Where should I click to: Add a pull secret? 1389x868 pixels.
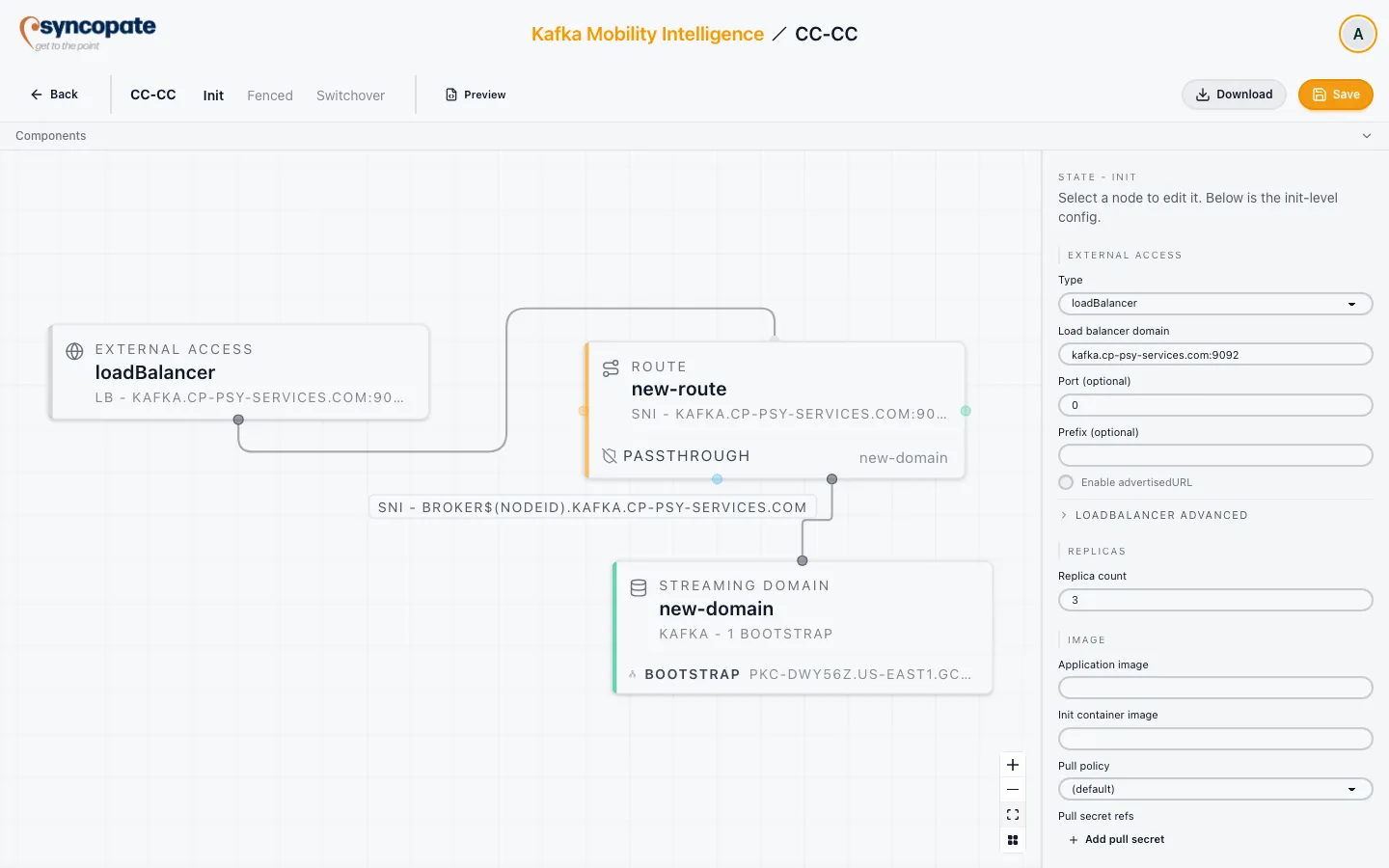click(x=1116, y=840)
